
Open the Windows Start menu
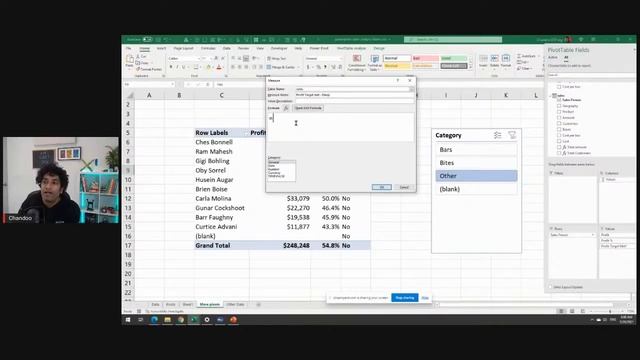128,320
